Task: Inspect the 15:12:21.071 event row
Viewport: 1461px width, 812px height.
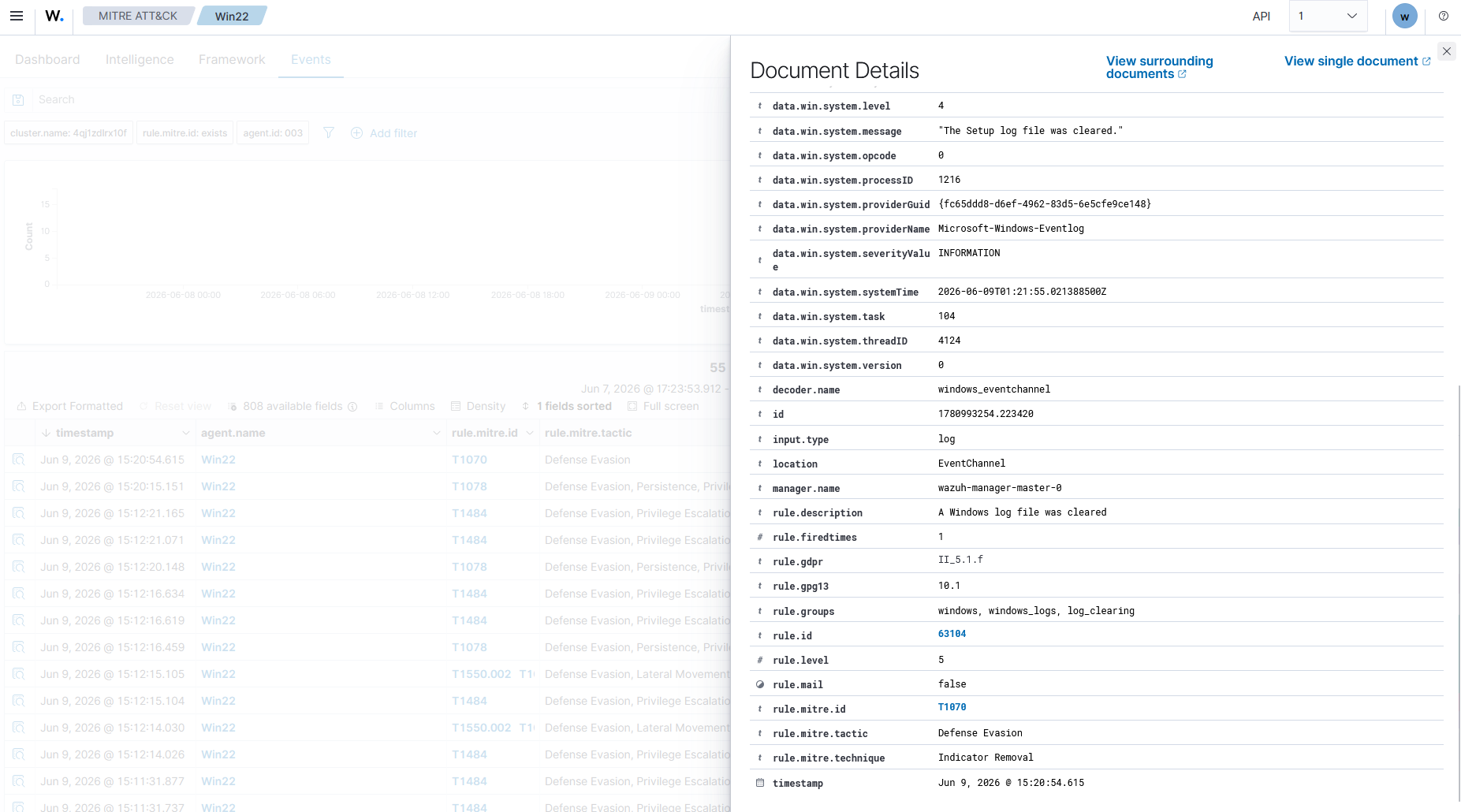Action: coord(19,540)
